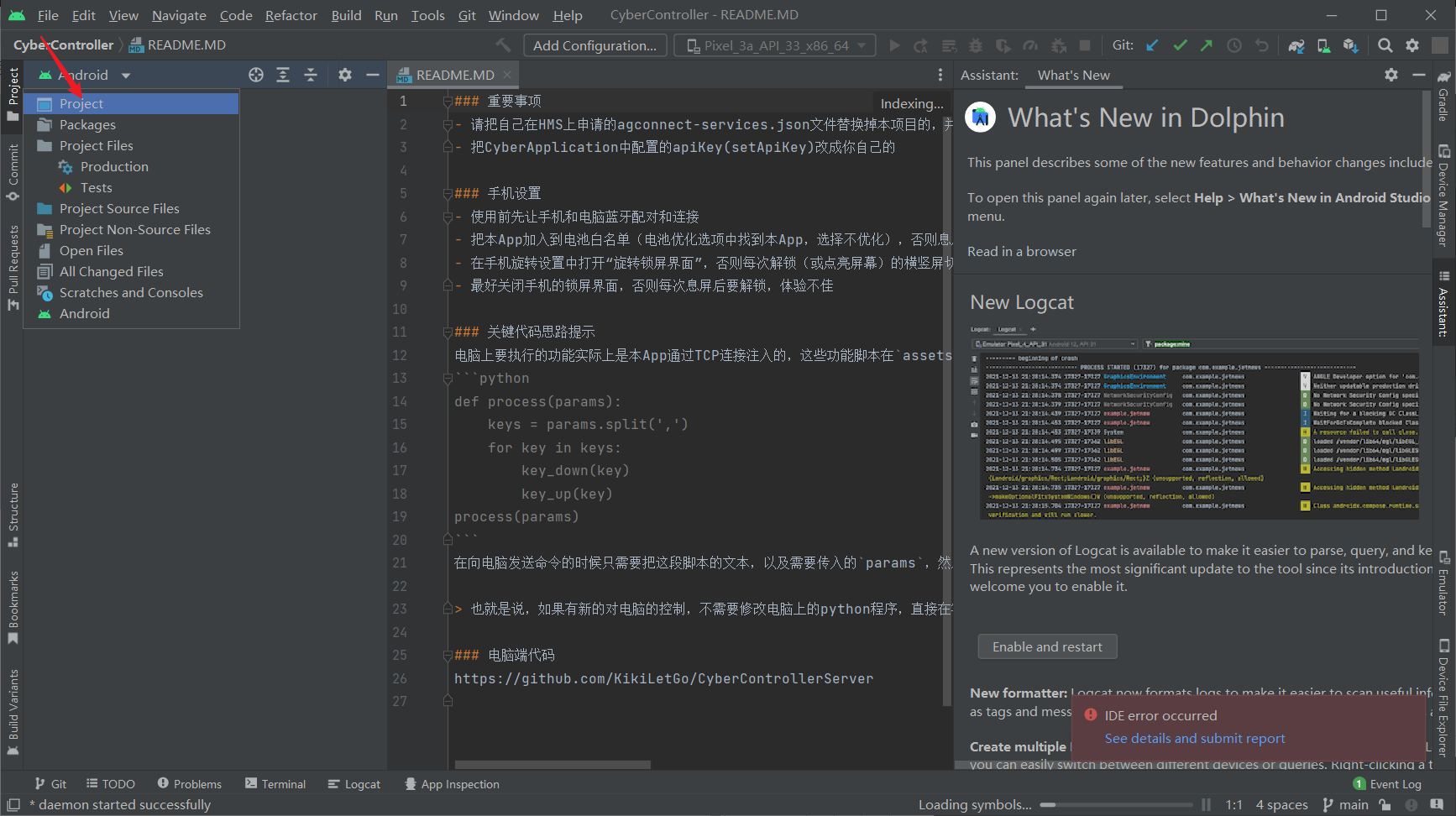Image resolution: width=1456 pixels, height=816 pixels.
Task: Click editor horizontal scrollbar
Action: [x=553, y=765]
